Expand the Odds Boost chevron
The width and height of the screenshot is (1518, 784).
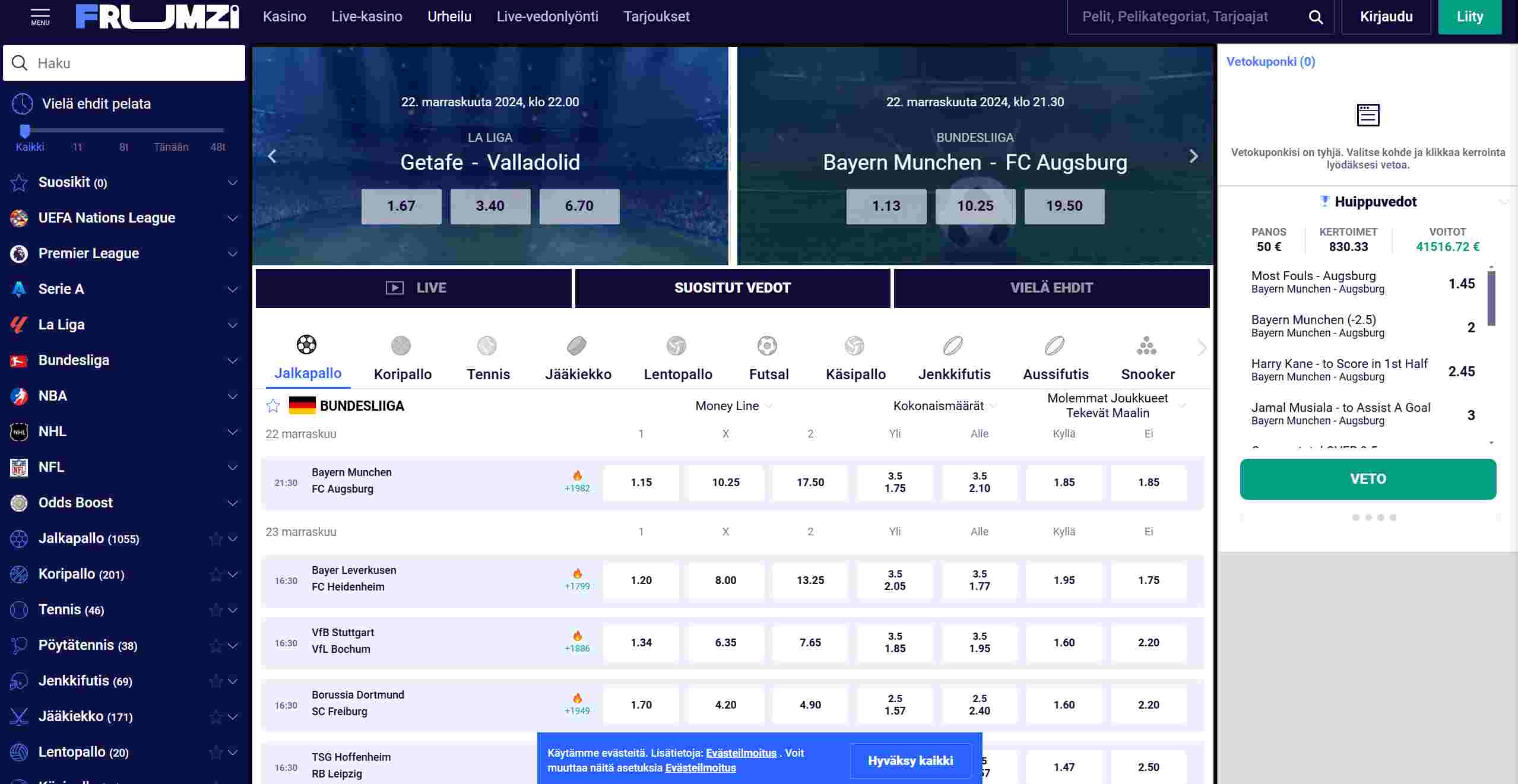(x=233, y=503)
